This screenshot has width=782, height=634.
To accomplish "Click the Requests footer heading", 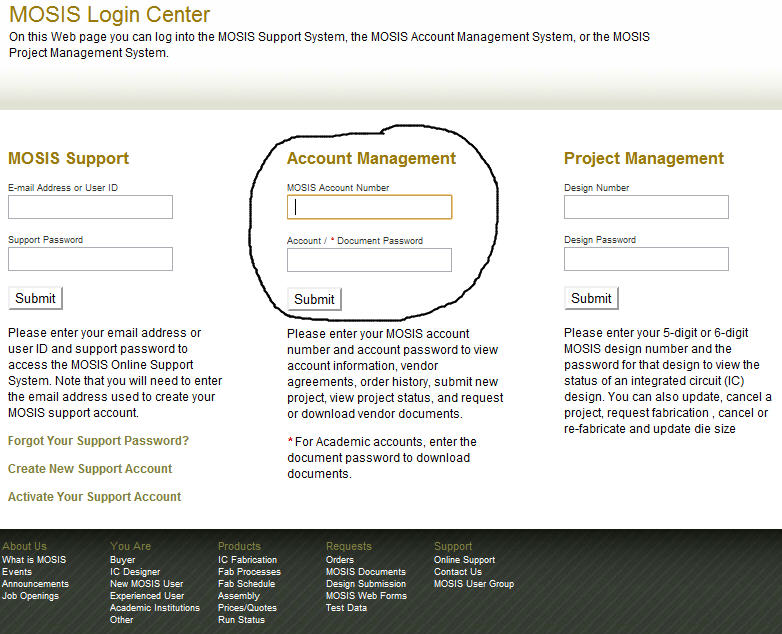I will click(349, 546).
